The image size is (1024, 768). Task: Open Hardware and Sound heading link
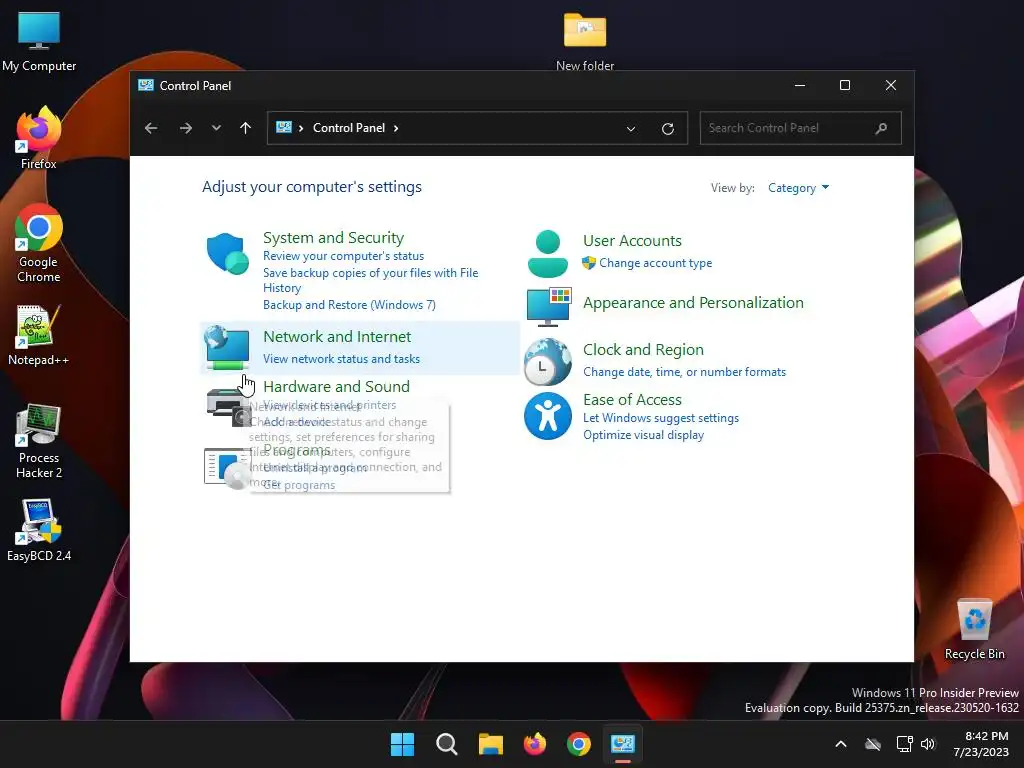click(x=336, y=387)
